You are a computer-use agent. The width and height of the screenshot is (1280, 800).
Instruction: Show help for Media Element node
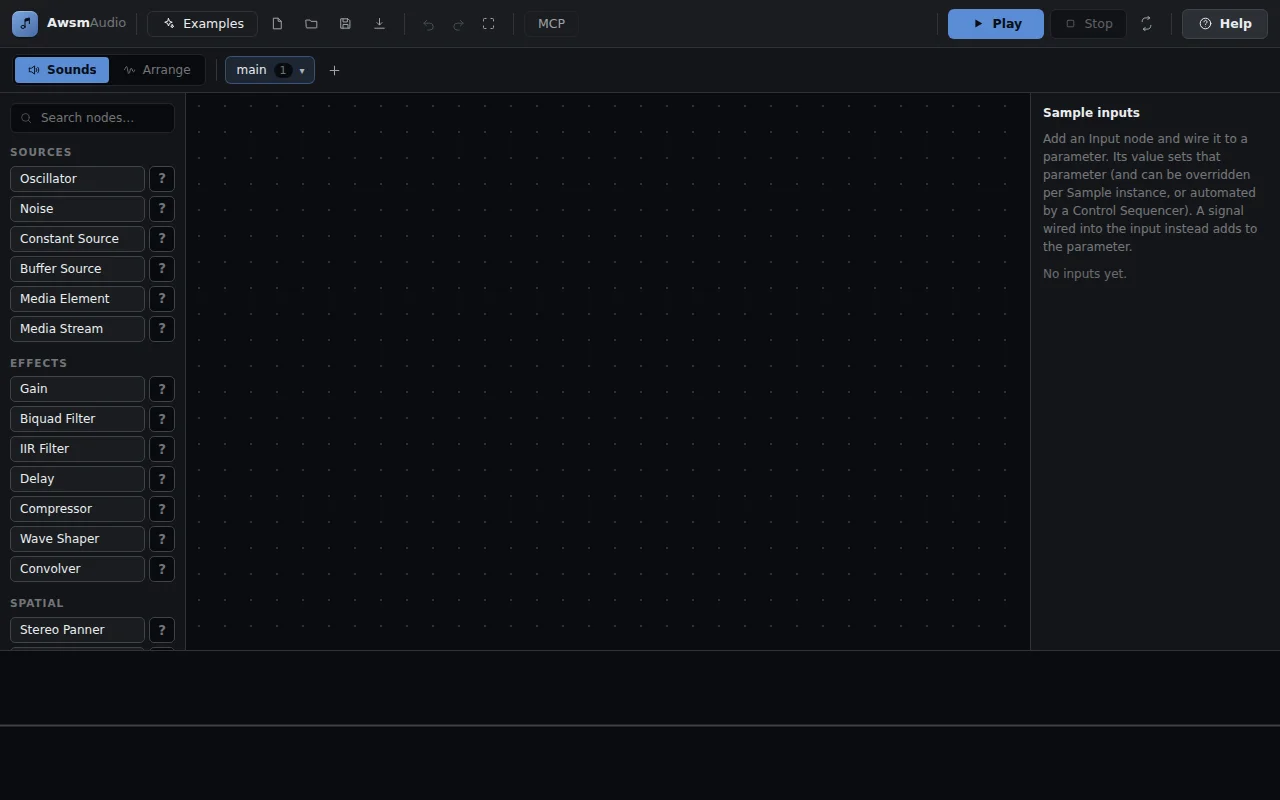pyautogui.click(x=161, y=299)
